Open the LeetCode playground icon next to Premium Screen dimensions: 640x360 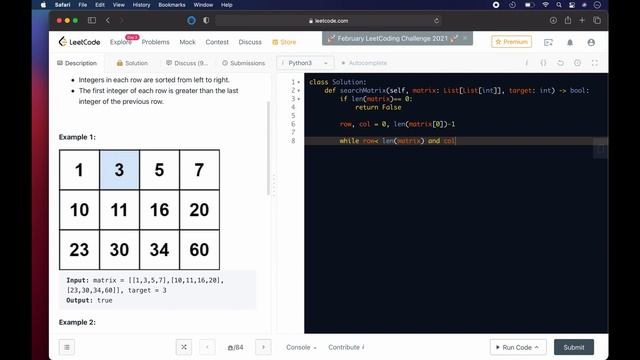(548, 42)
